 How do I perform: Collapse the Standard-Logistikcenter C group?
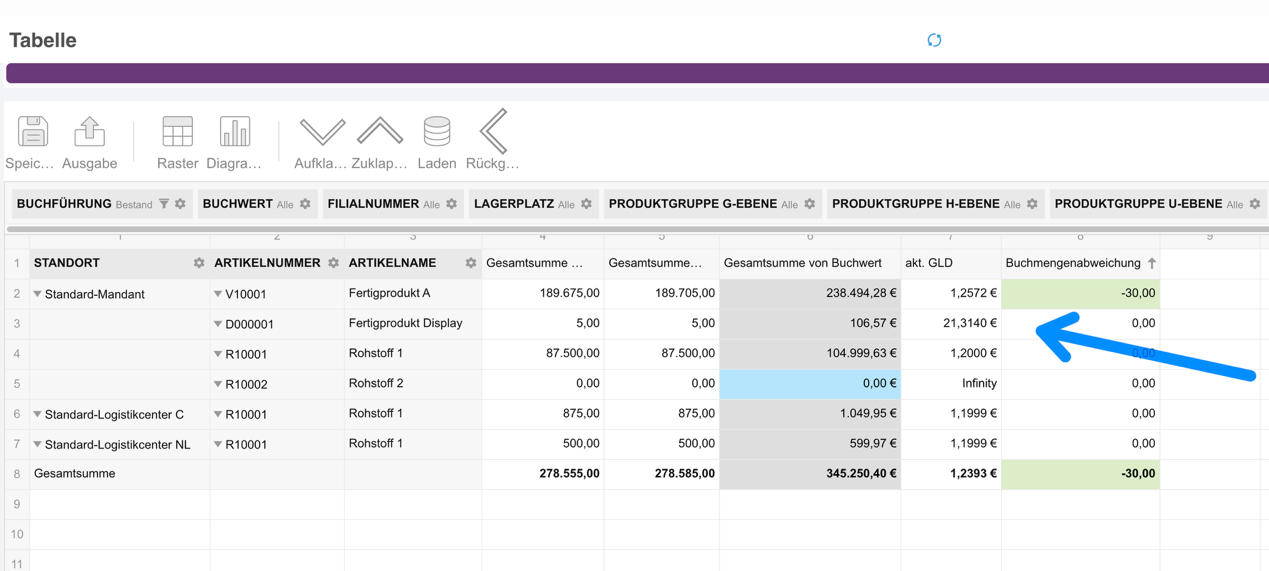pos(38,414)
